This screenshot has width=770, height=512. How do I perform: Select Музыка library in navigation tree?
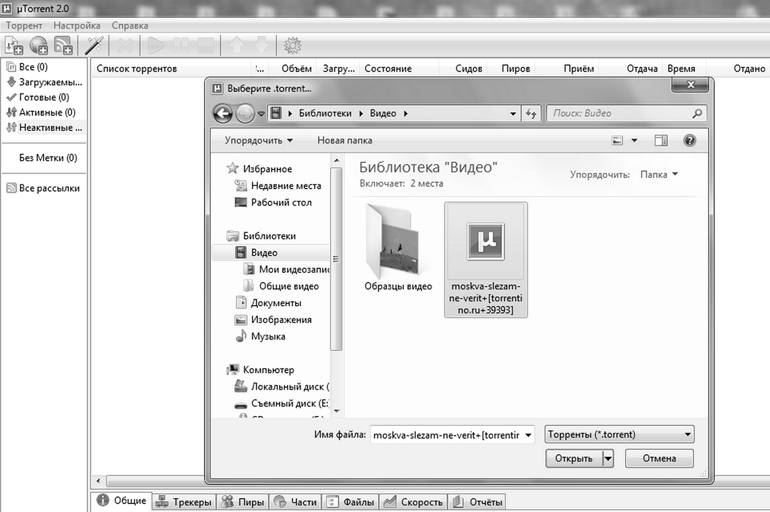pyautogui.click(x=261, y=336)
